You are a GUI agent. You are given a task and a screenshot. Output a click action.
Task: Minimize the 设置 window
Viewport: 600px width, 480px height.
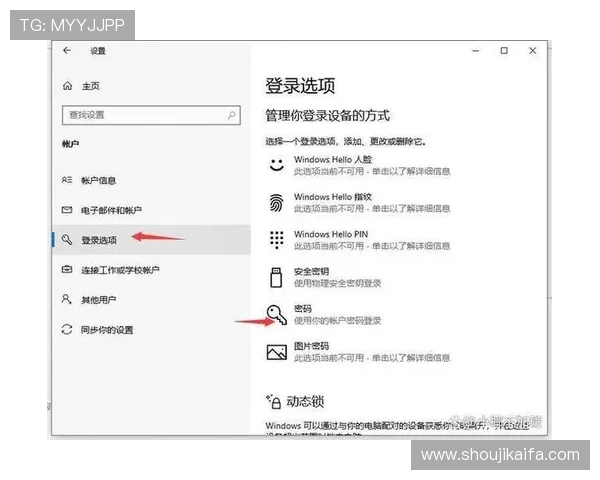[x=476, y=51]
